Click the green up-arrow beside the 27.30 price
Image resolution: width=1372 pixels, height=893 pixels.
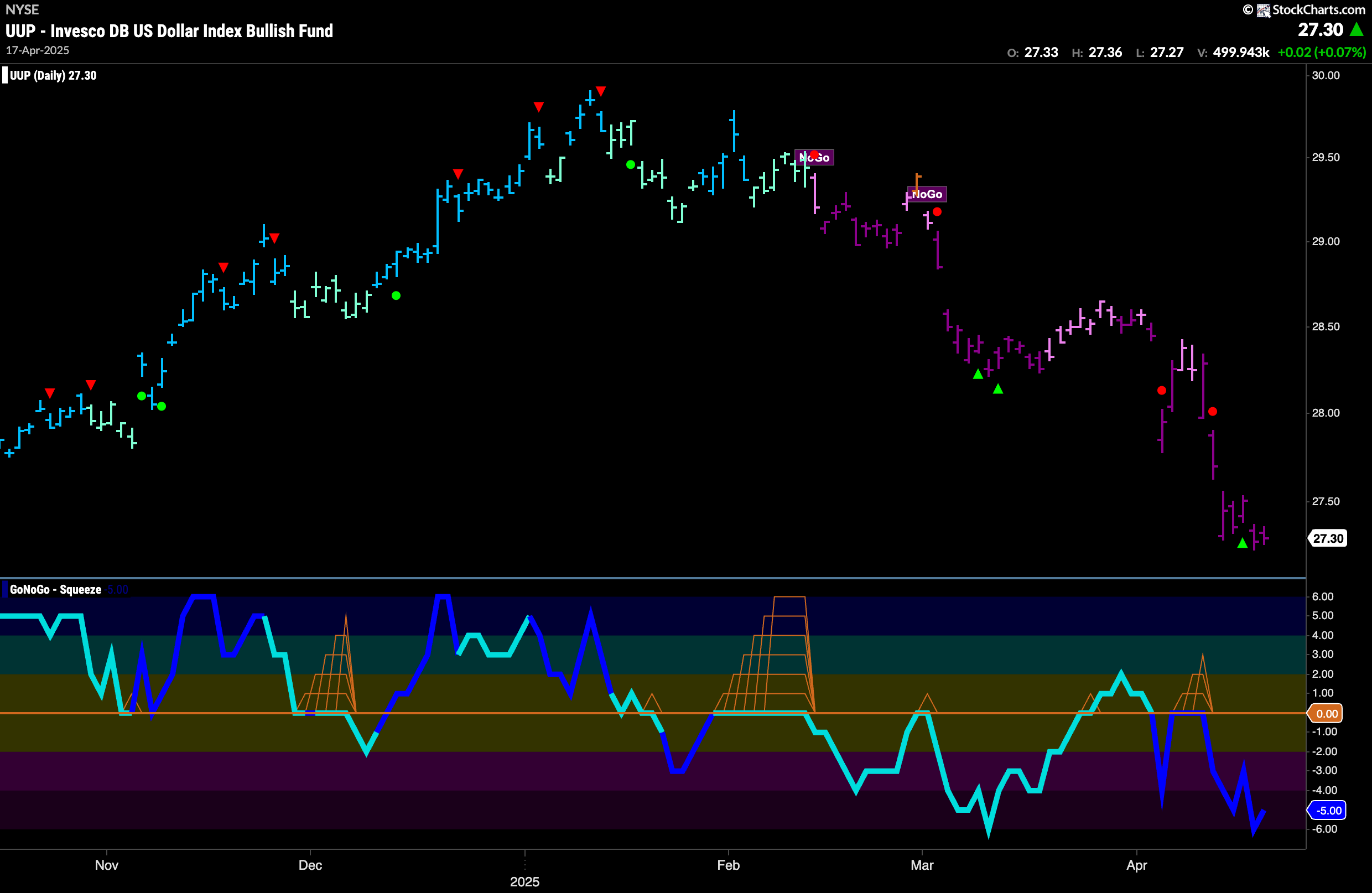click(x=1357, y=29)
